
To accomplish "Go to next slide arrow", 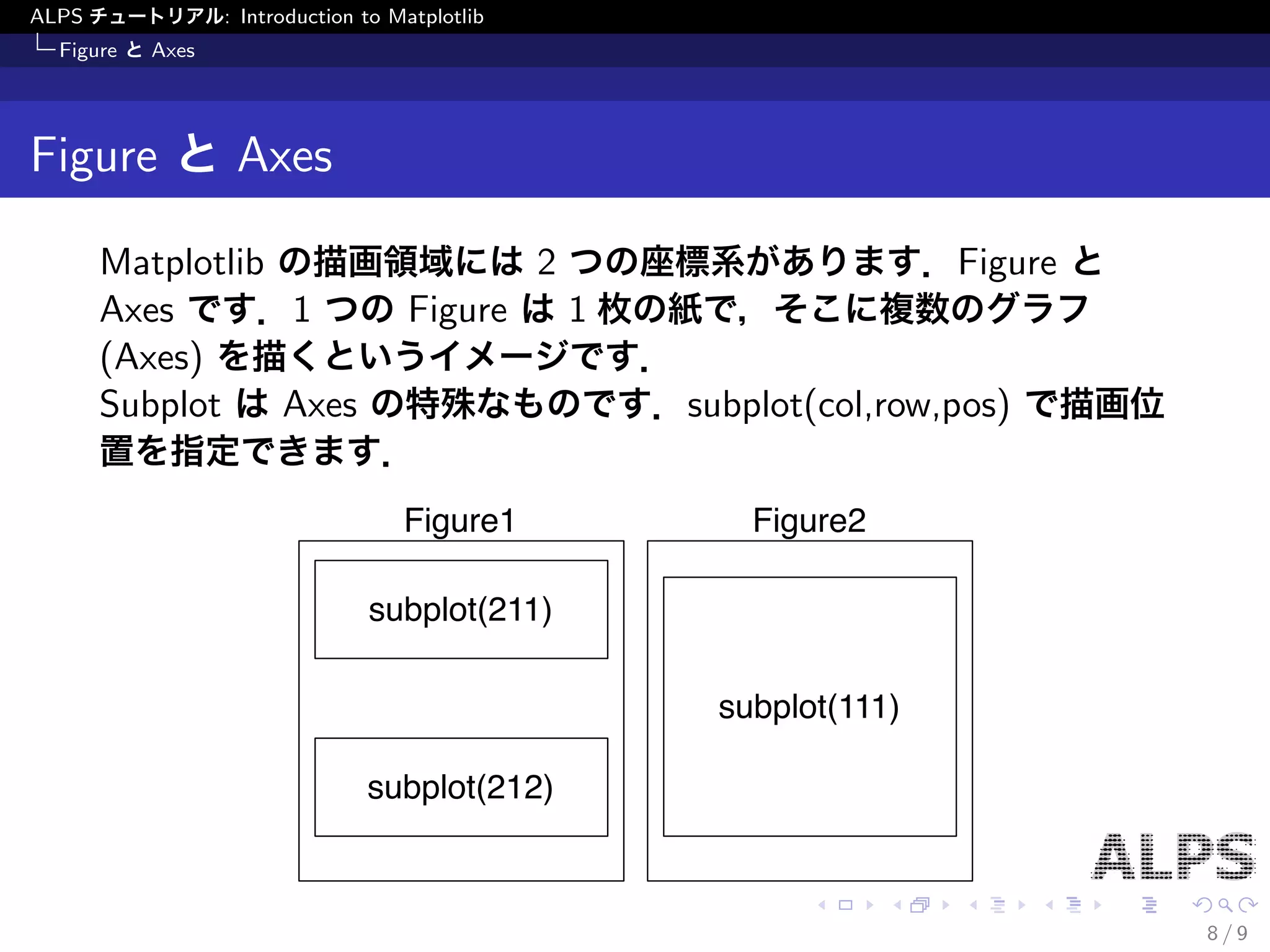I will click(x=870, y=905).
